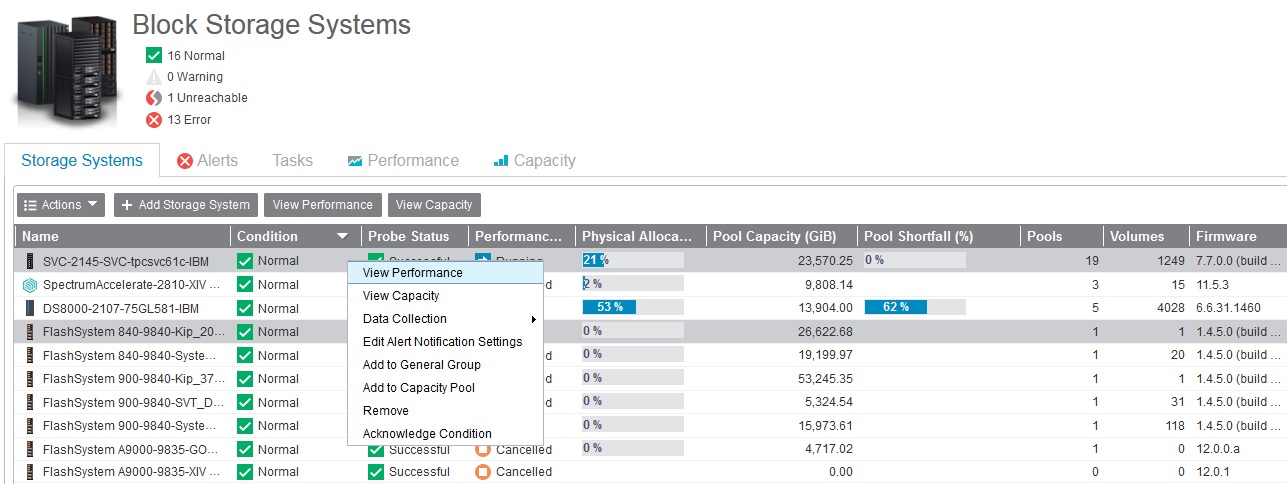Click the volumes count 4028
Image resolution: width=1287 pixels, height=484 pixels.
tap(1170, 308)
